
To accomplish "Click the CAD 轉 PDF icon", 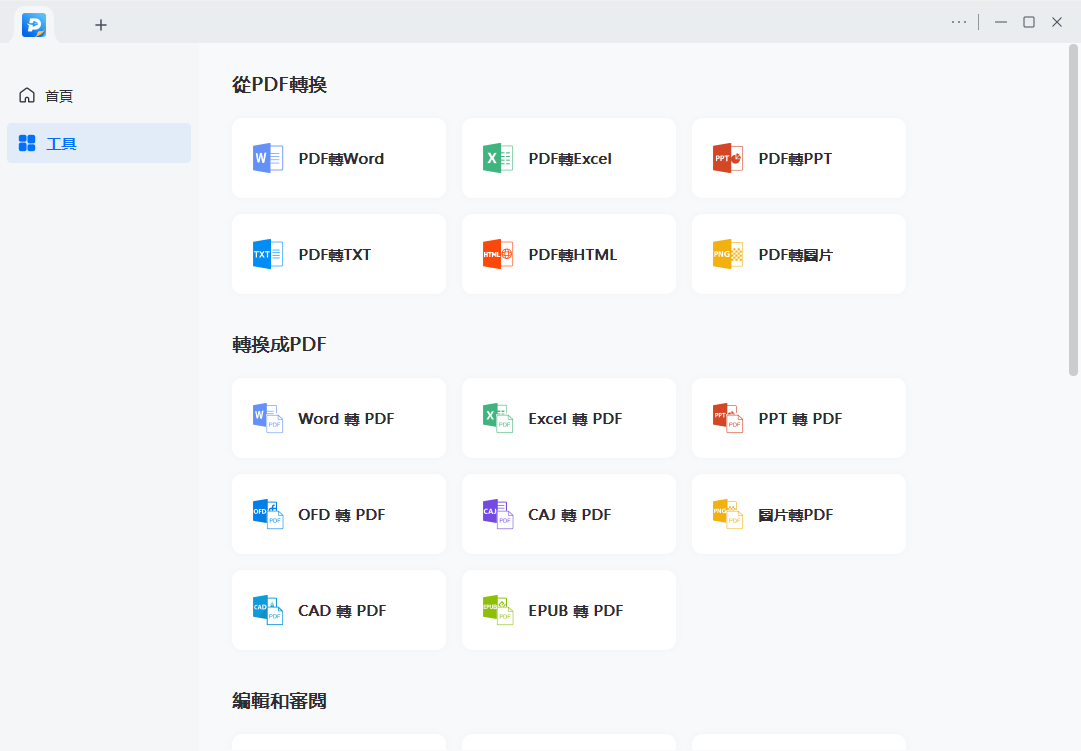I will [267, 610].
